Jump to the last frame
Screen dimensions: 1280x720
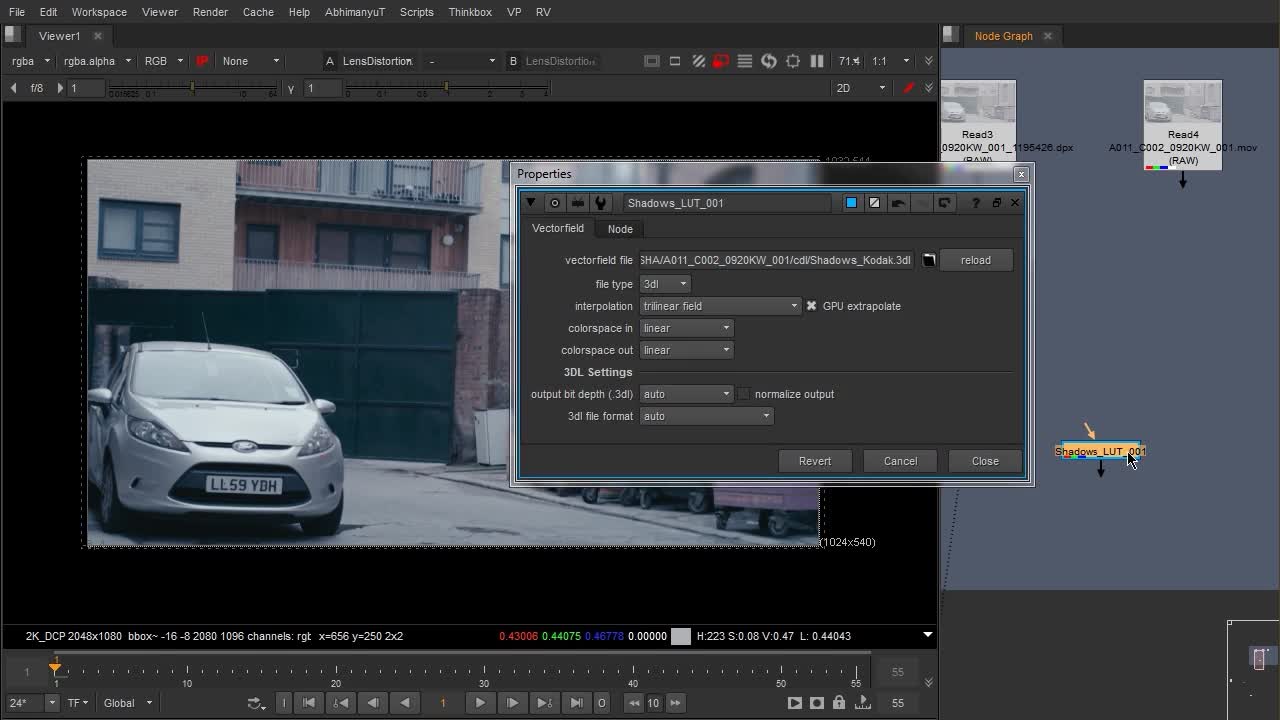576,703
